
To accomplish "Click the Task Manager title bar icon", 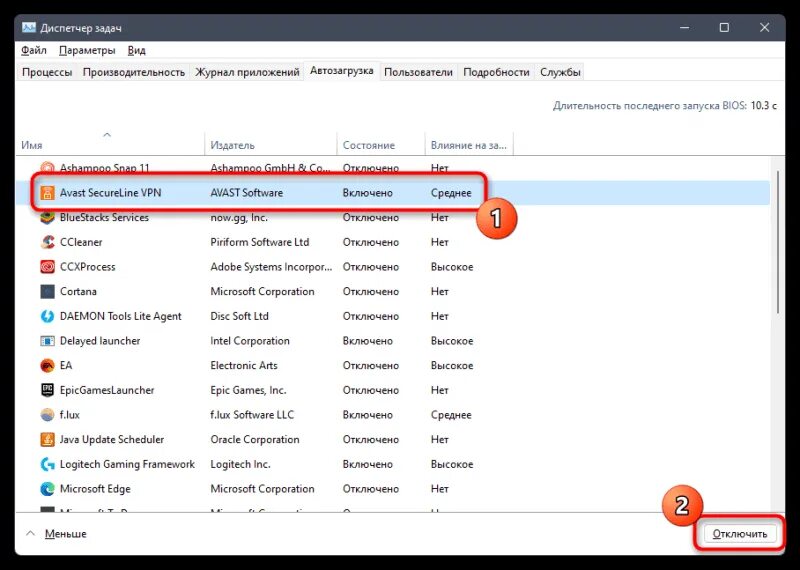I will (29, 28).
